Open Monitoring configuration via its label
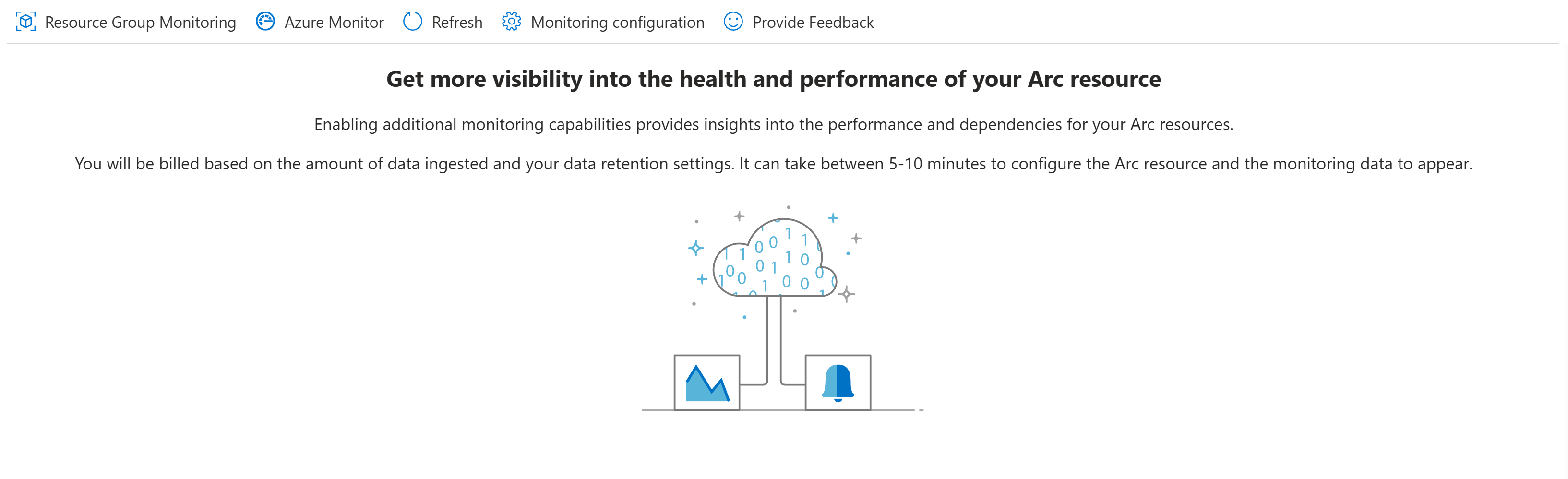Viewport: 1568px width, 479px height. coord(617,23)
